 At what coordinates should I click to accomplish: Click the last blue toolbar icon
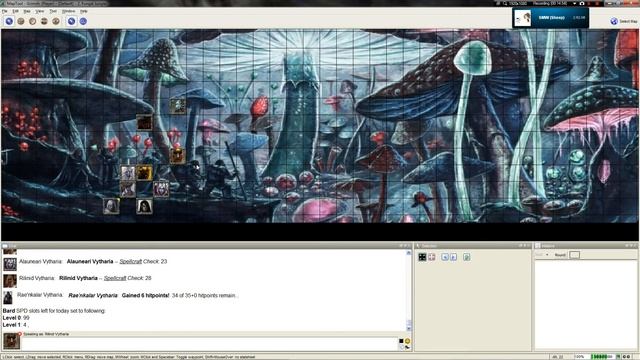click(83, 21)
